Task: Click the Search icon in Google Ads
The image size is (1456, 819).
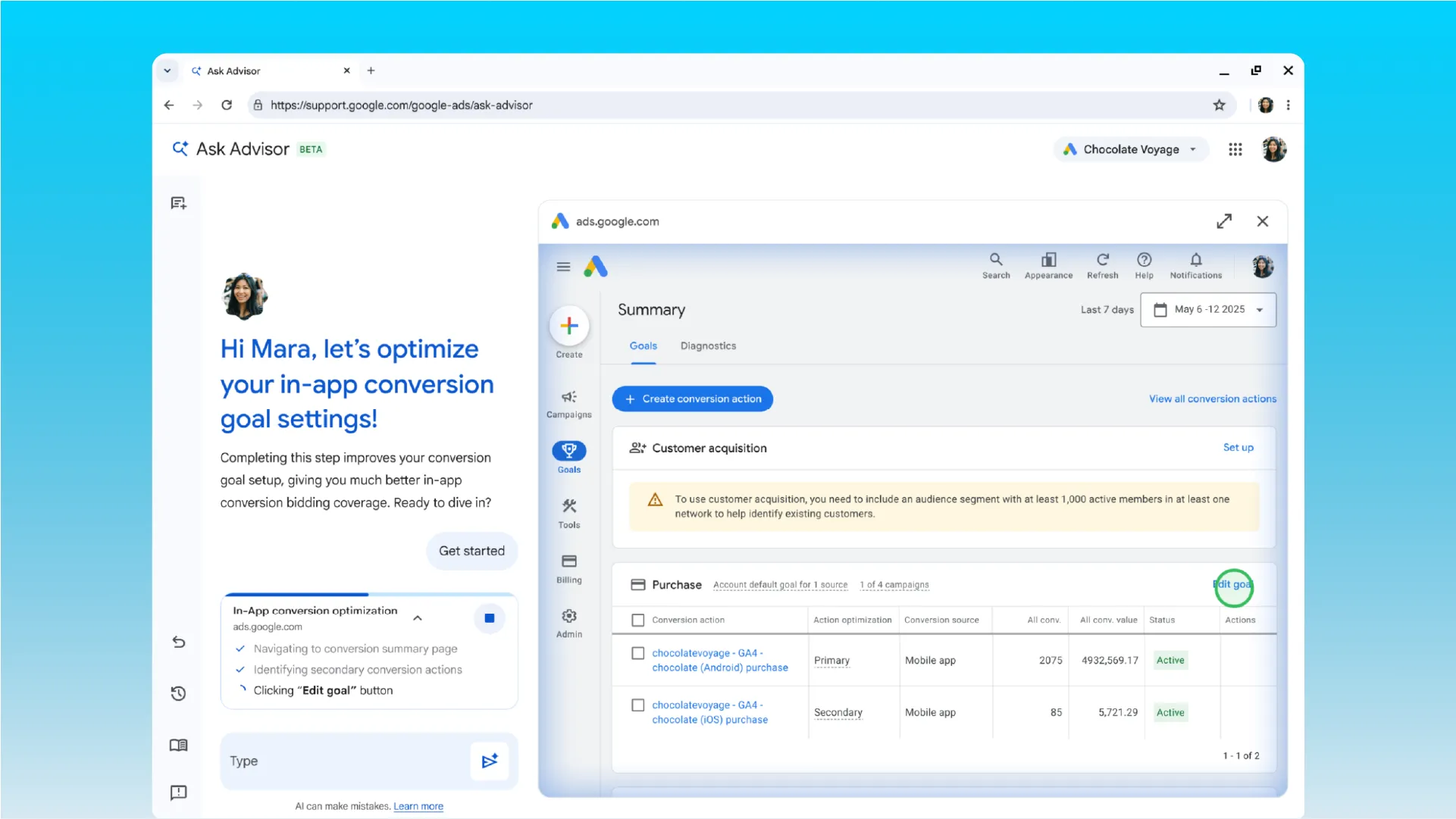Action: [x=996, y=266]
